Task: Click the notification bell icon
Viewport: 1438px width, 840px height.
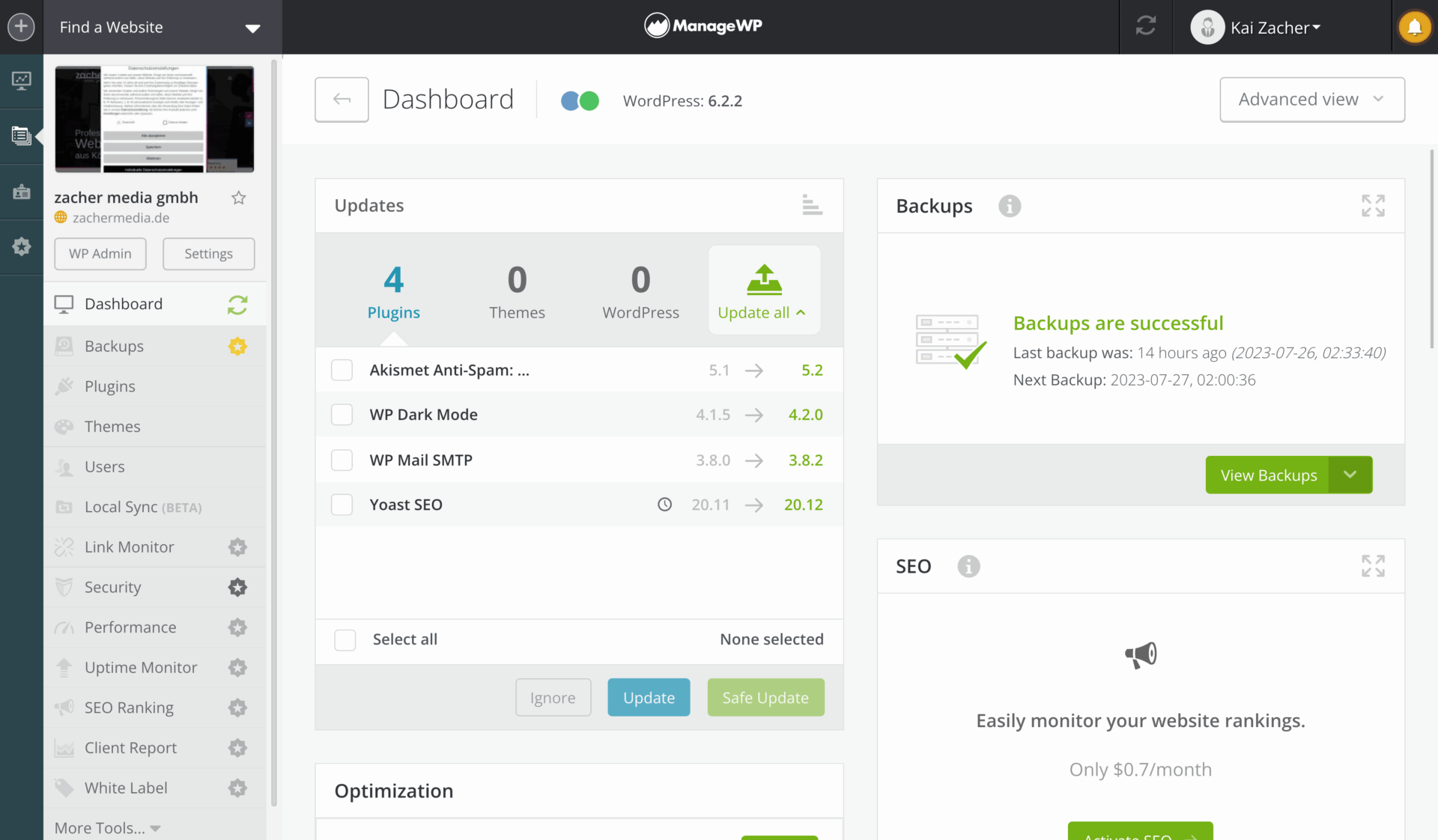Action: [x=1416, y=26]
